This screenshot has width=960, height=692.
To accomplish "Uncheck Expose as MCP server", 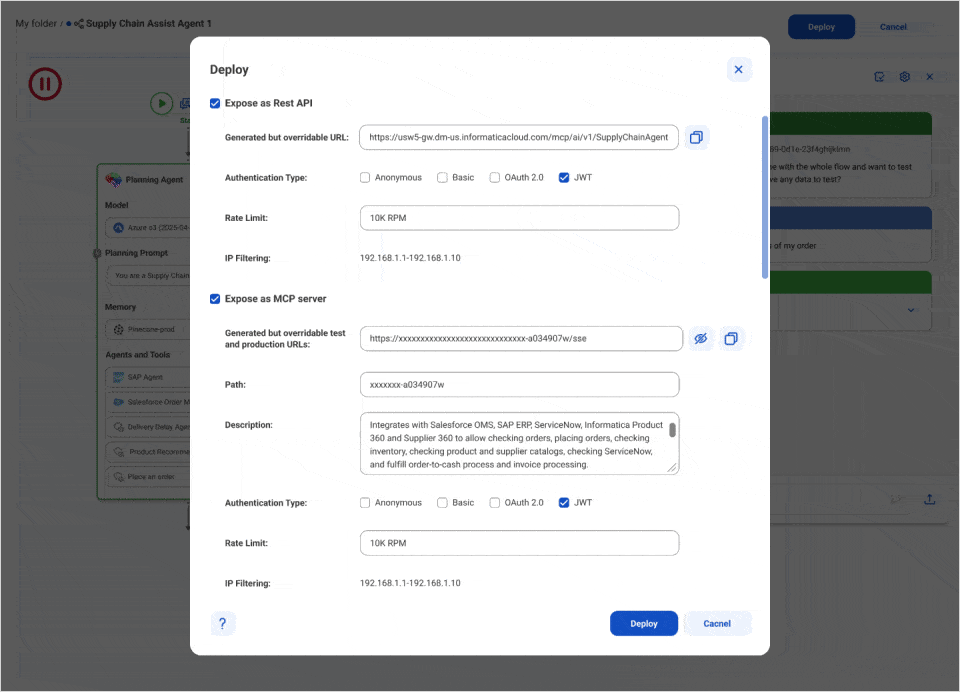I will click(215, 299).
